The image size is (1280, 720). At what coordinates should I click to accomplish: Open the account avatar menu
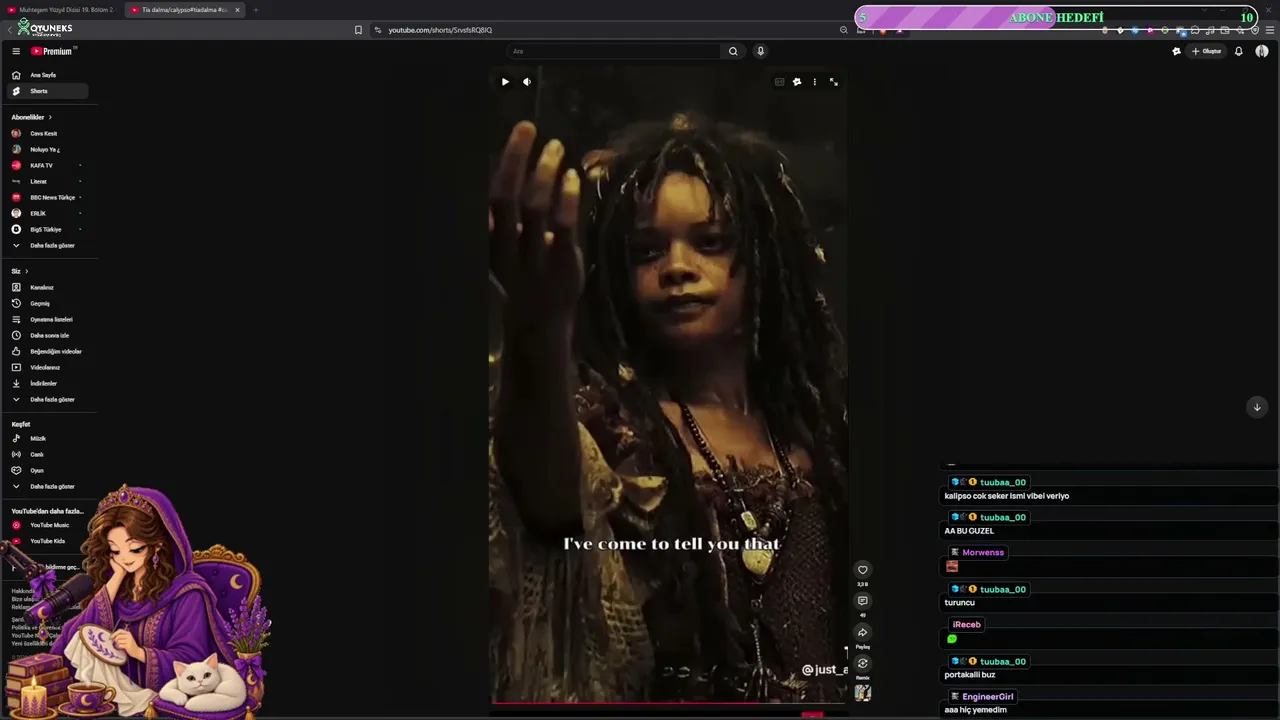[x=1262, y=51]
